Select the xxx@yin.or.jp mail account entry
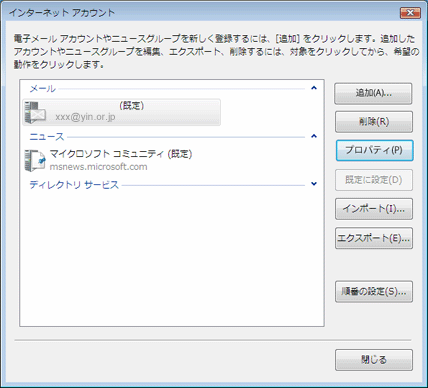This screenshot has height=388, width=428. tap(121, 112)
